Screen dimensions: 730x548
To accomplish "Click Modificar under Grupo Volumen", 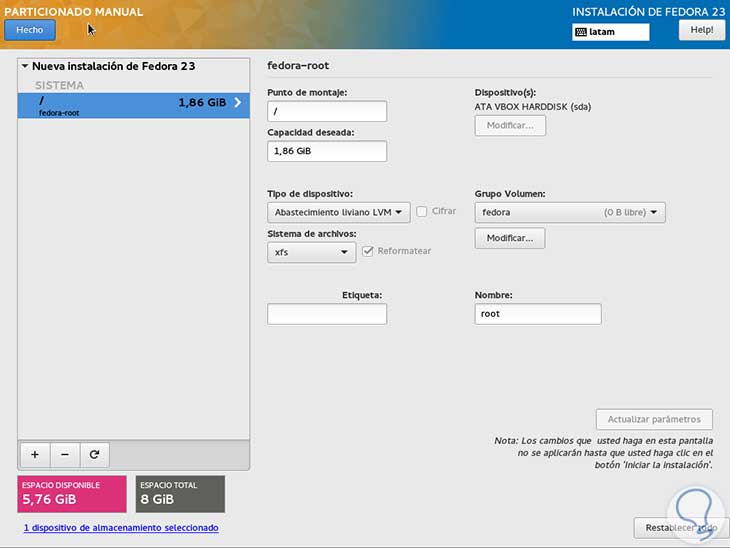I will 510,238.
